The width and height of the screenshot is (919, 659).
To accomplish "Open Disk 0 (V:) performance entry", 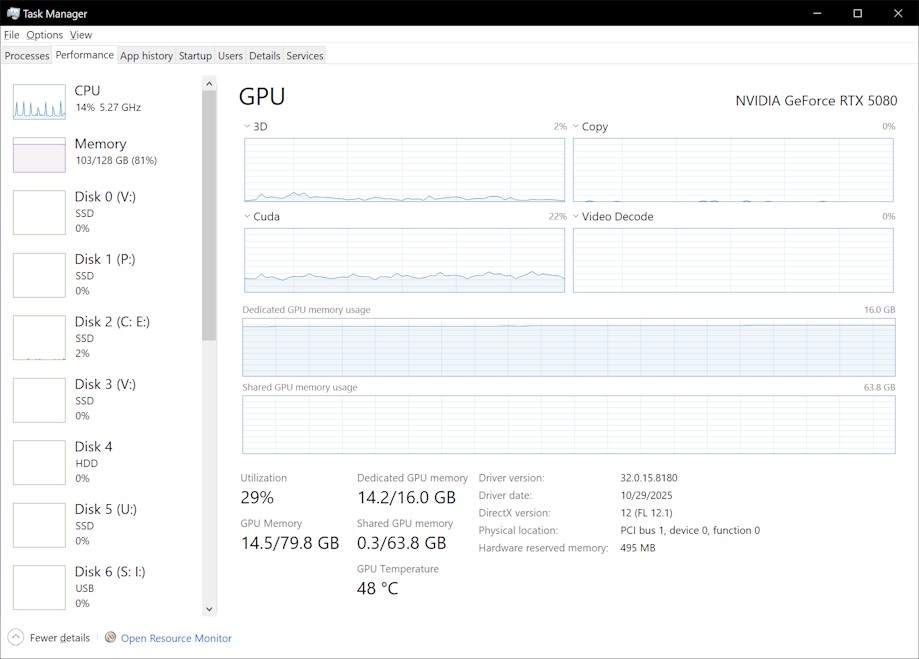I will coord(105,212).
